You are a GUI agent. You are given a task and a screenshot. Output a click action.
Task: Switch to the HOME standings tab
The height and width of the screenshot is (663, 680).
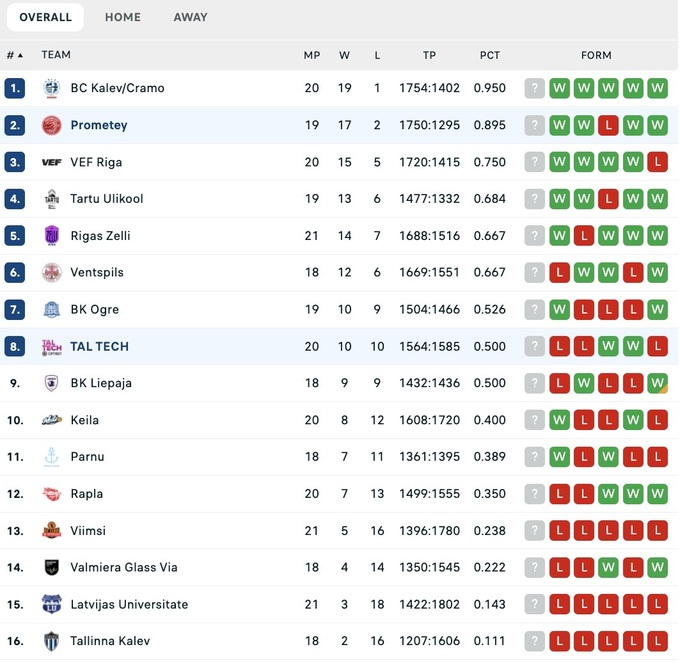pyautogui.click(x=123, y=17)
